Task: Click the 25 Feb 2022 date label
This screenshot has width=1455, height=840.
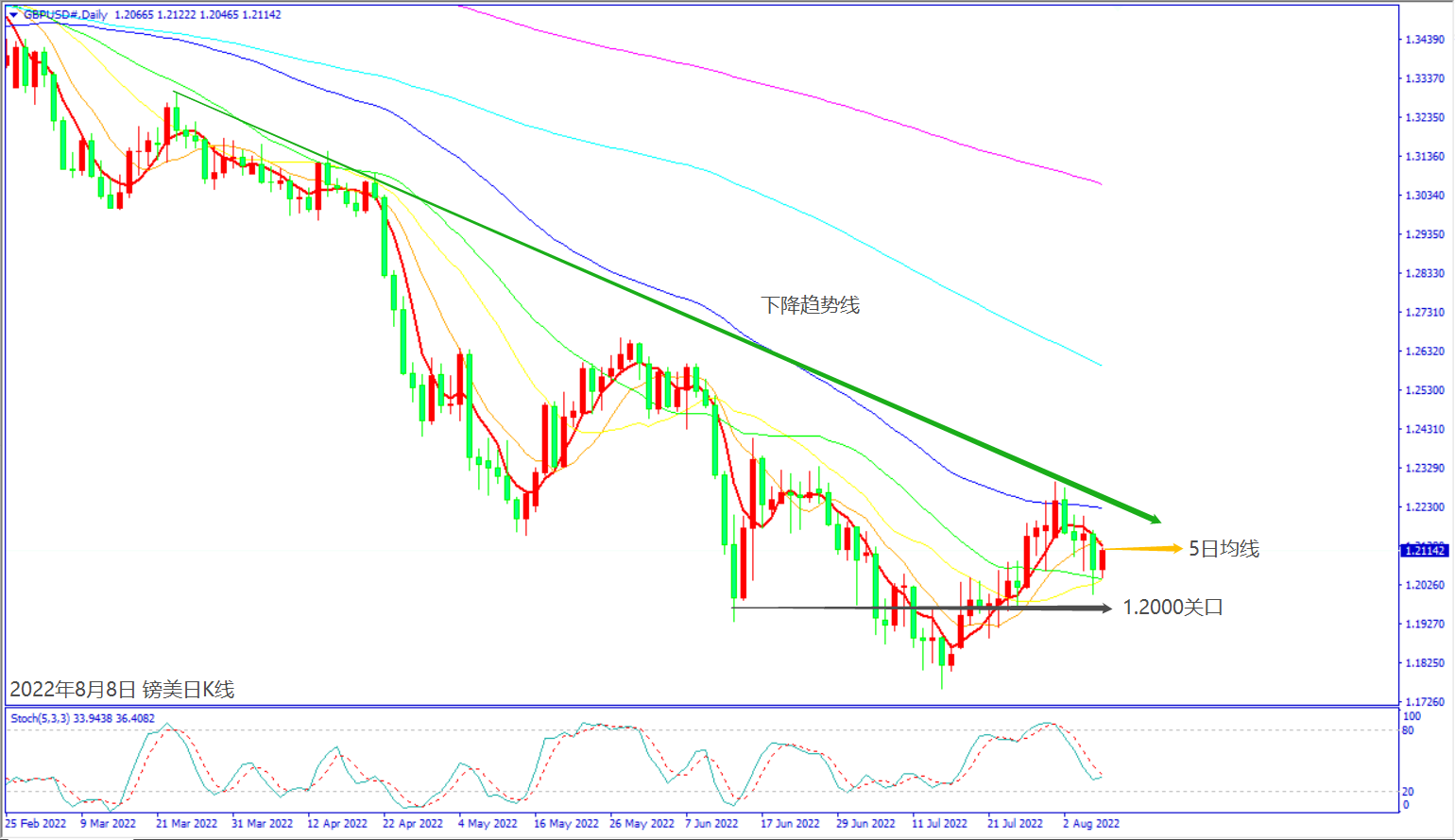Action: point(36,823)
